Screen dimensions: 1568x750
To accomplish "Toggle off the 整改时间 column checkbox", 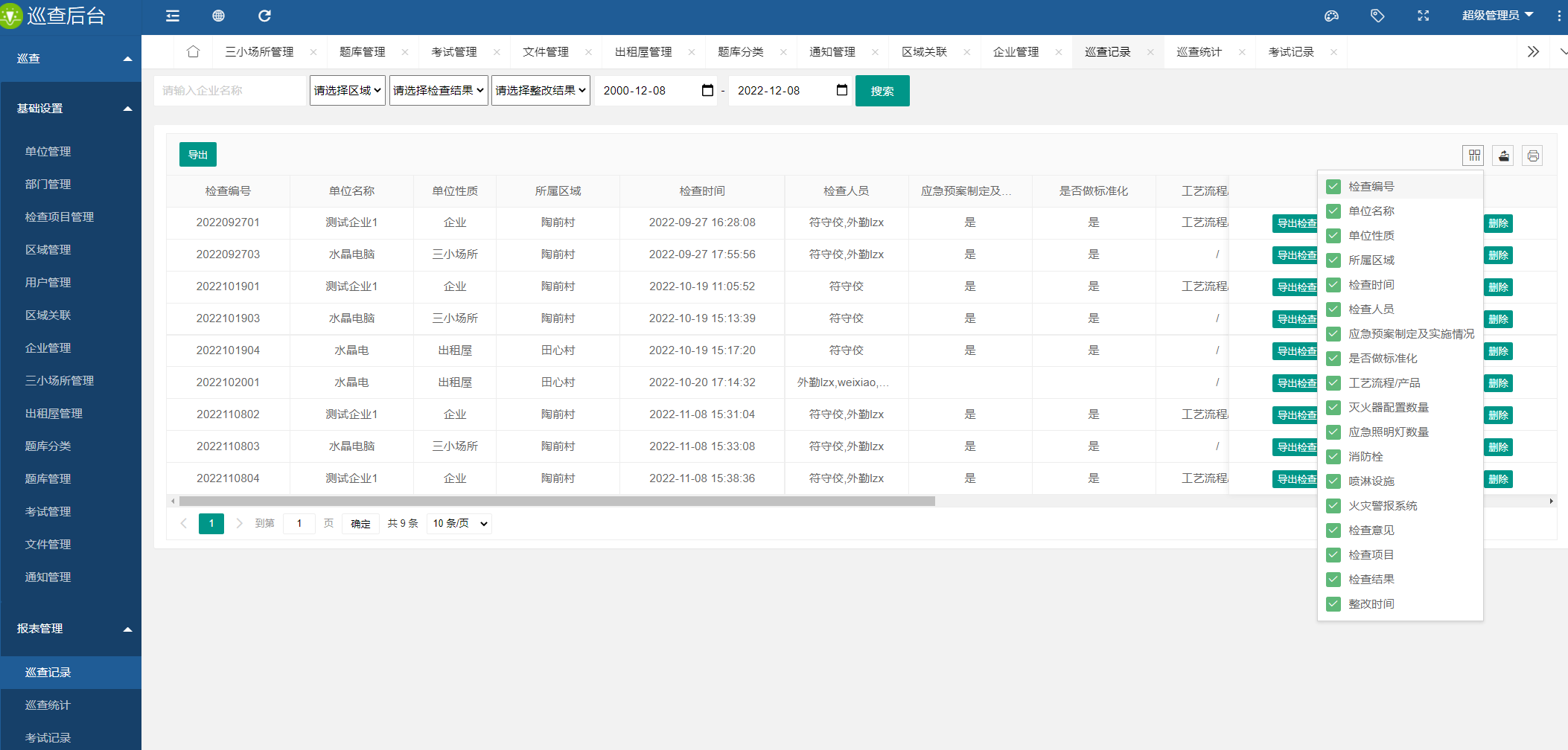I will coord(1333,603).
